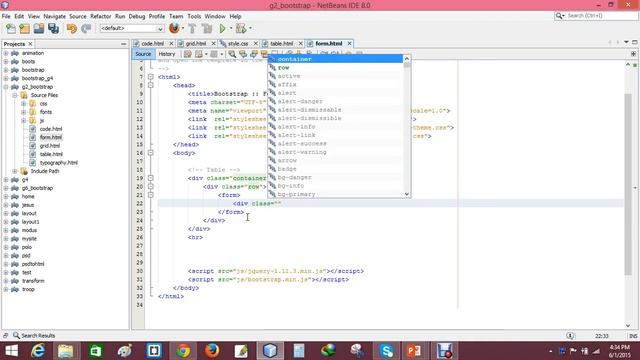The image size is (640, 360).
Task: Click the Save All toolbar icon
Action: coord(53,29)
